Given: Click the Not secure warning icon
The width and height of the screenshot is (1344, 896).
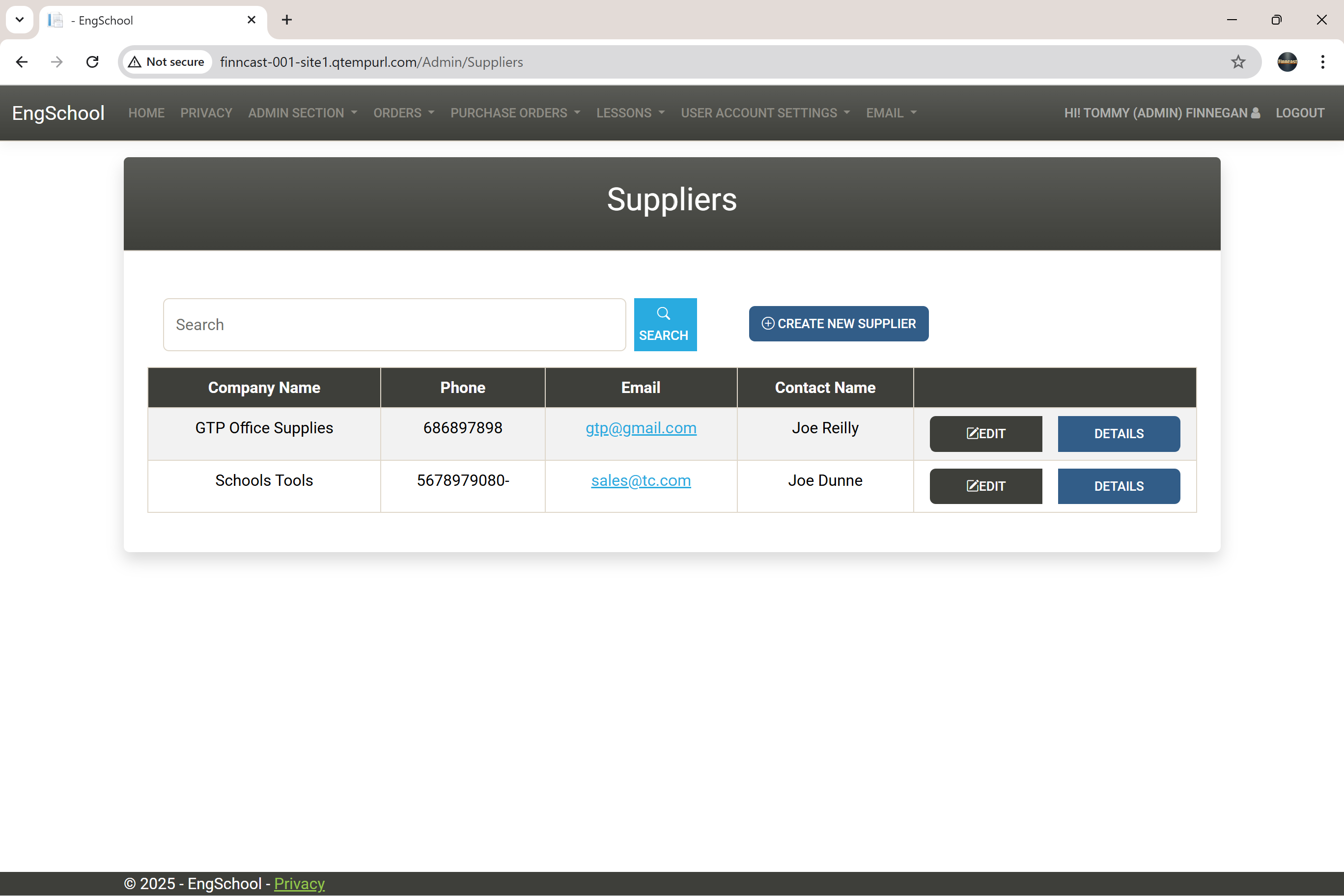Looking at the screenshot, I should tap(136, 62).
